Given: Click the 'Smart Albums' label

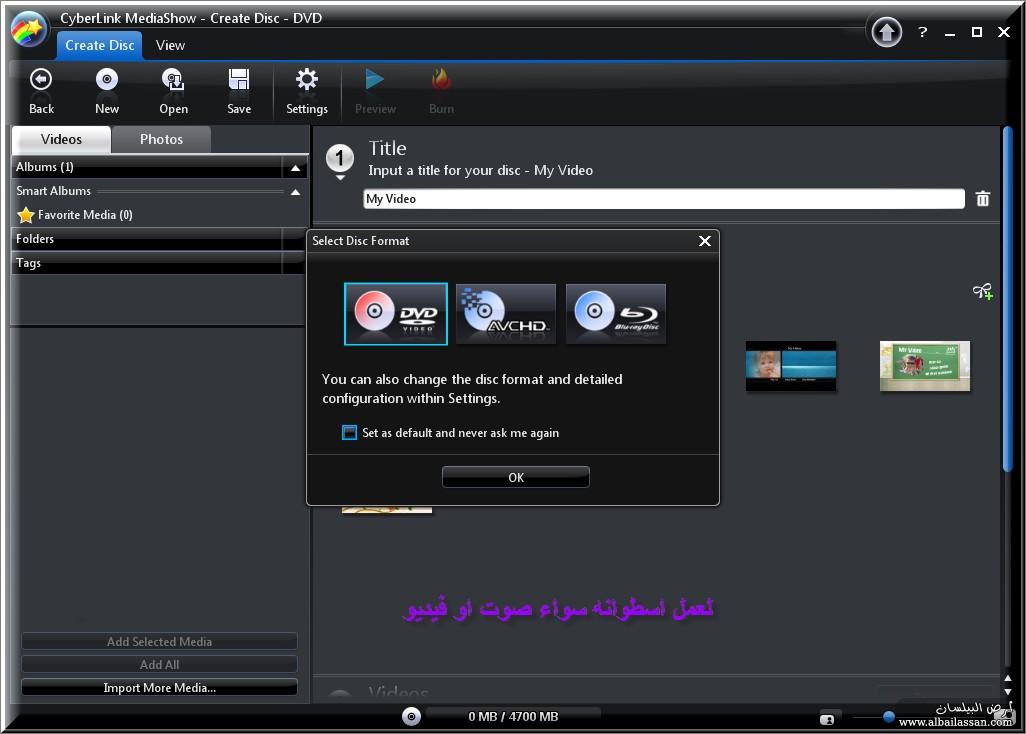Looking at the screenshot, I should 54,191.
